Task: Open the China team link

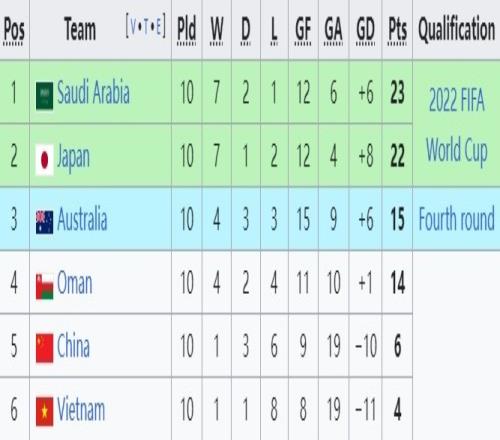Action: 73,345
